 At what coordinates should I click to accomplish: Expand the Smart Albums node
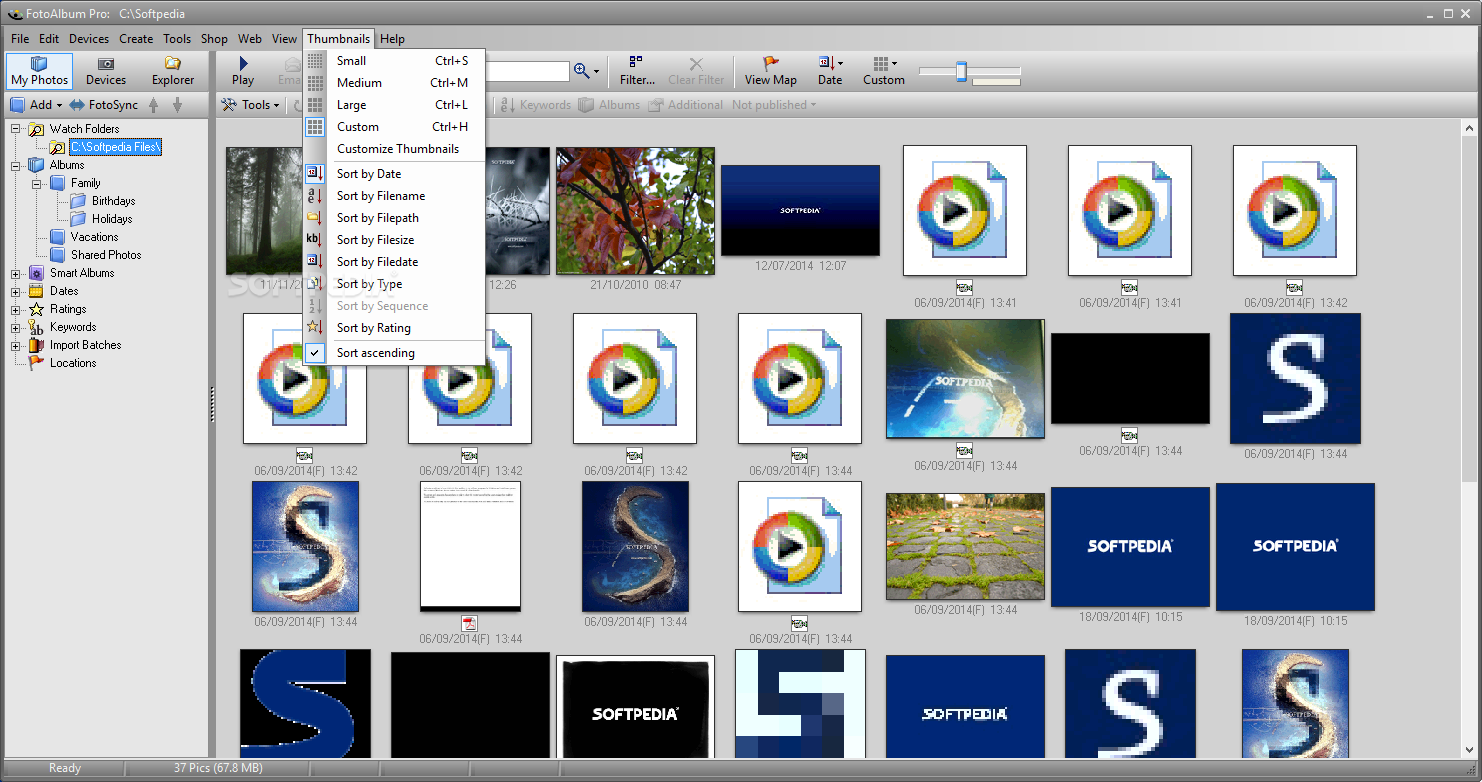pos(16,273)
